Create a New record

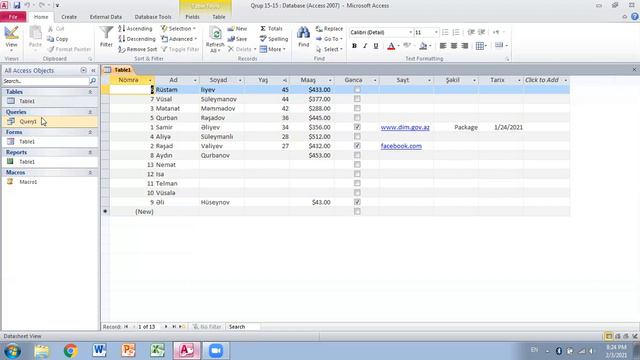[238, 29]
